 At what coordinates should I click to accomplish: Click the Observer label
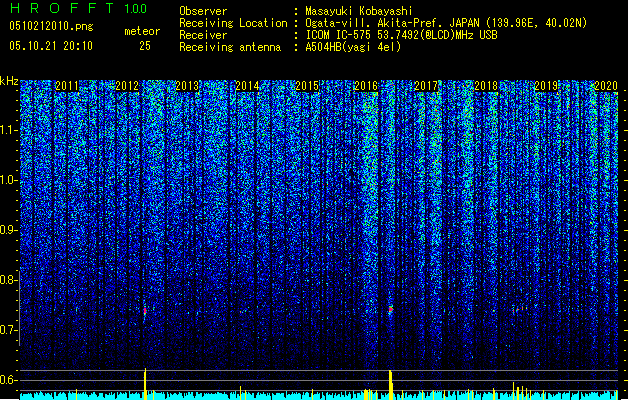coord(203,11)
